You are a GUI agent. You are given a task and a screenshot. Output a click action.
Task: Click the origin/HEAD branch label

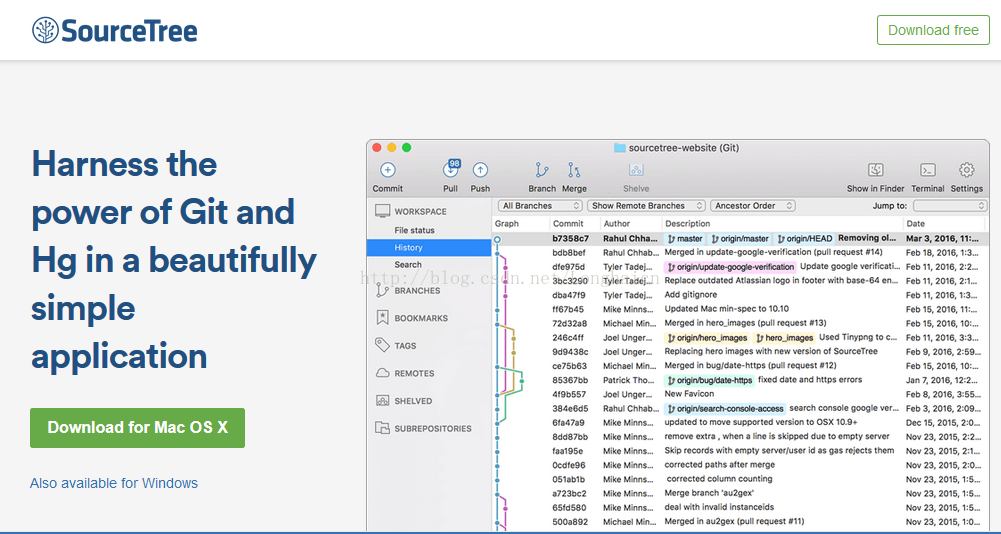coord(804,238)
